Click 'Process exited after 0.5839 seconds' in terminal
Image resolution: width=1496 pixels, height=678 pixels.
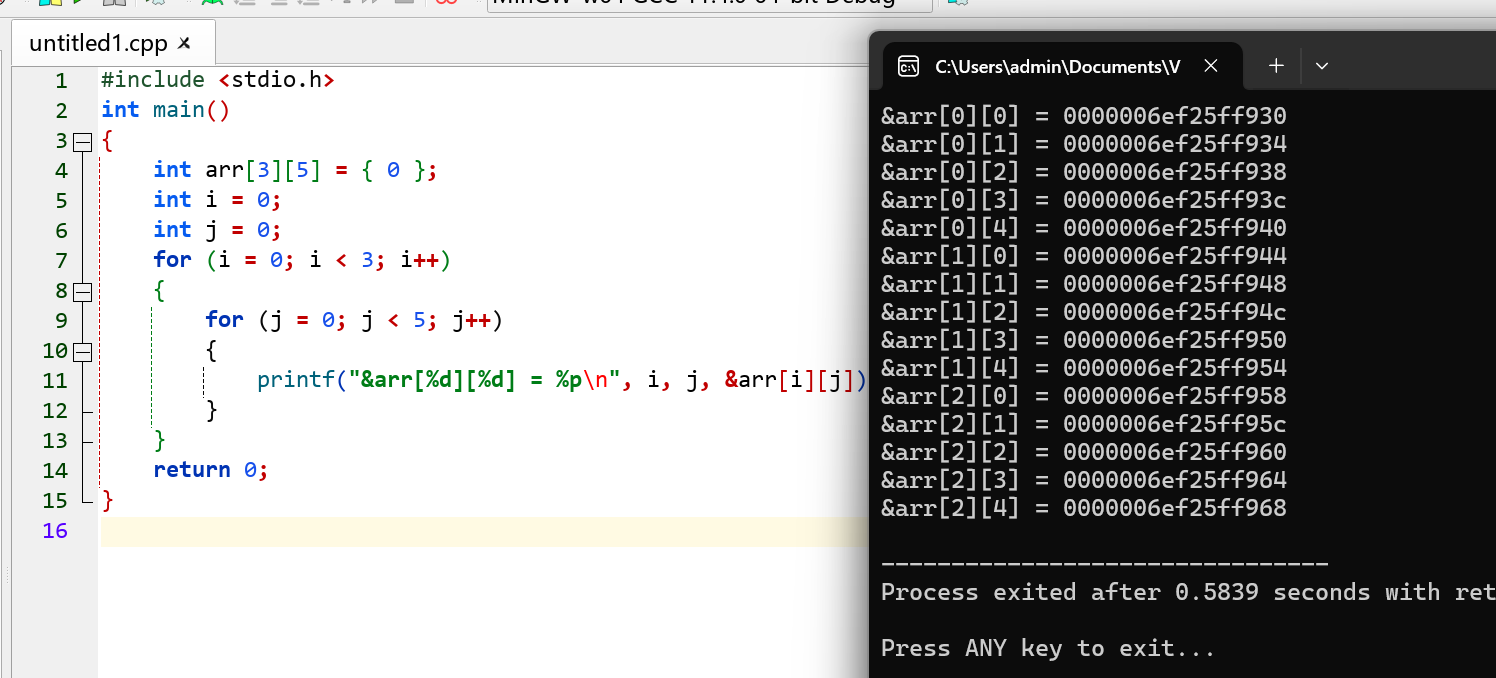click(x=1126, y=592)
